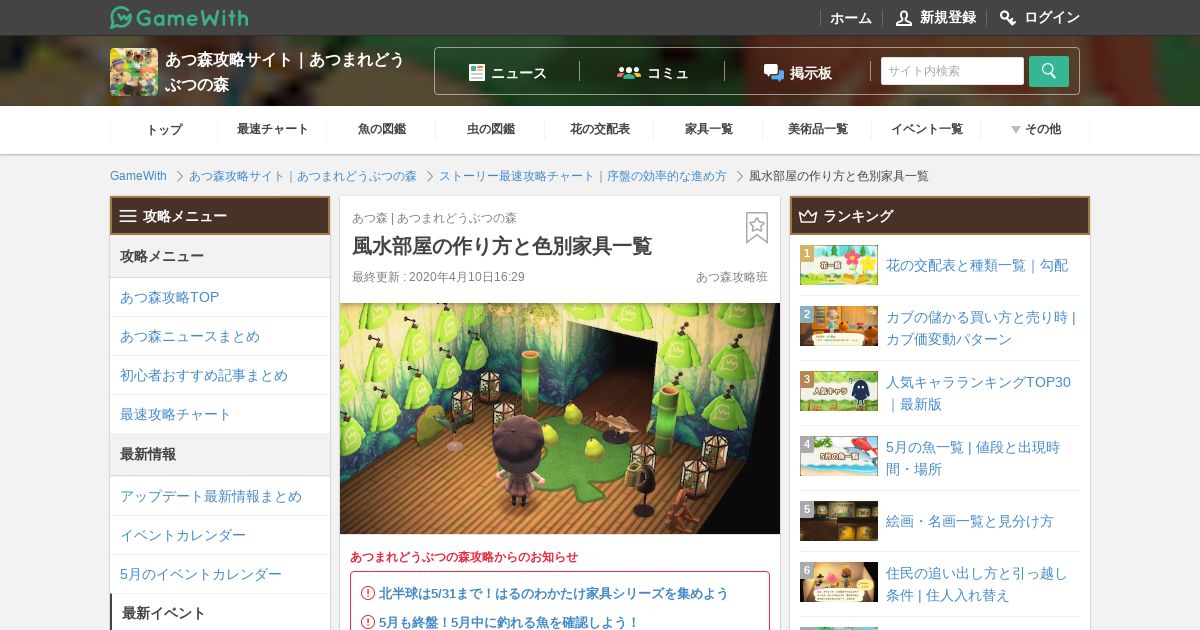1200x630 pixels.
Task: Select the 虫の図鑑 tab
Action: (x=490, y=129)
